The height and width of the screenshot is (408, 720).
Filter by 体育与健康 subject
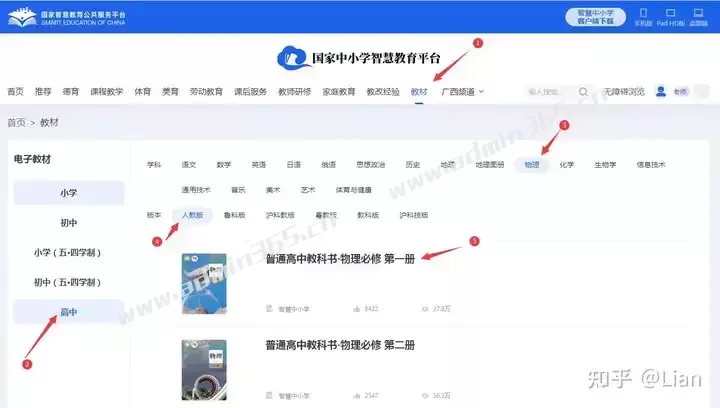pyautogui.click(x=353, y=190)
